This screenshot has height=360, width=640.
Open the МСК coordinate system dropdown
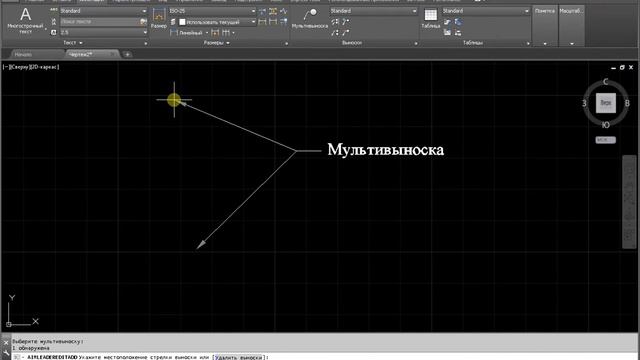point(606,140)
